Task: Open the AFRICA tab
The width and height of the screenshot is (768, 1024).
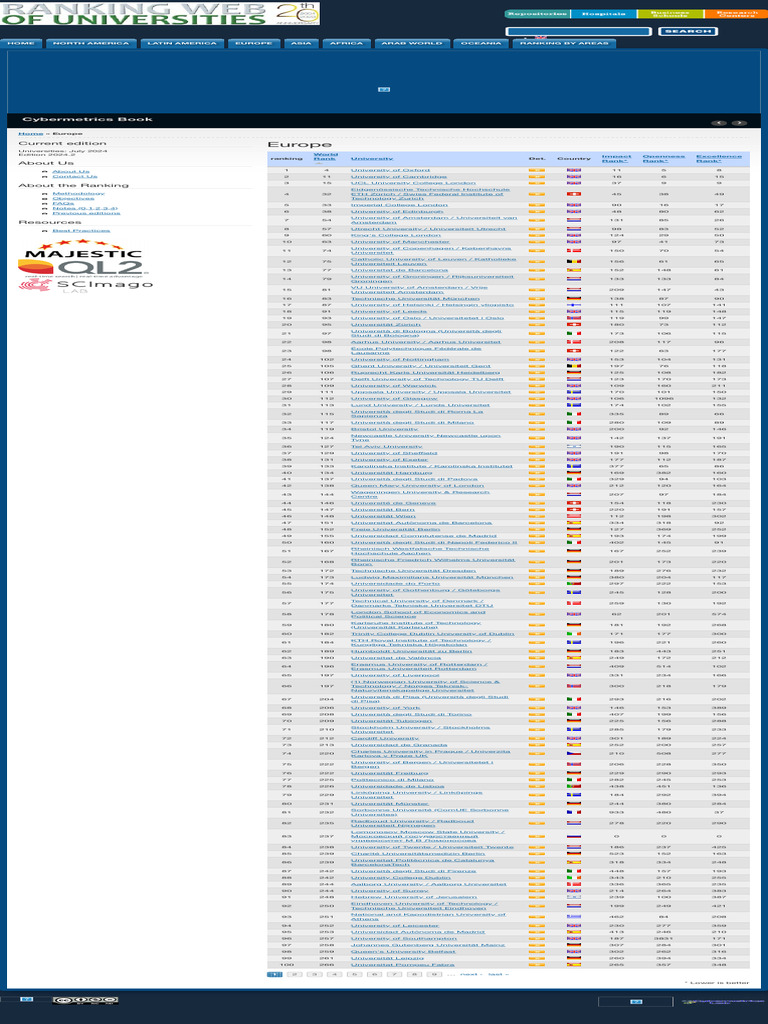Action: 346,43
